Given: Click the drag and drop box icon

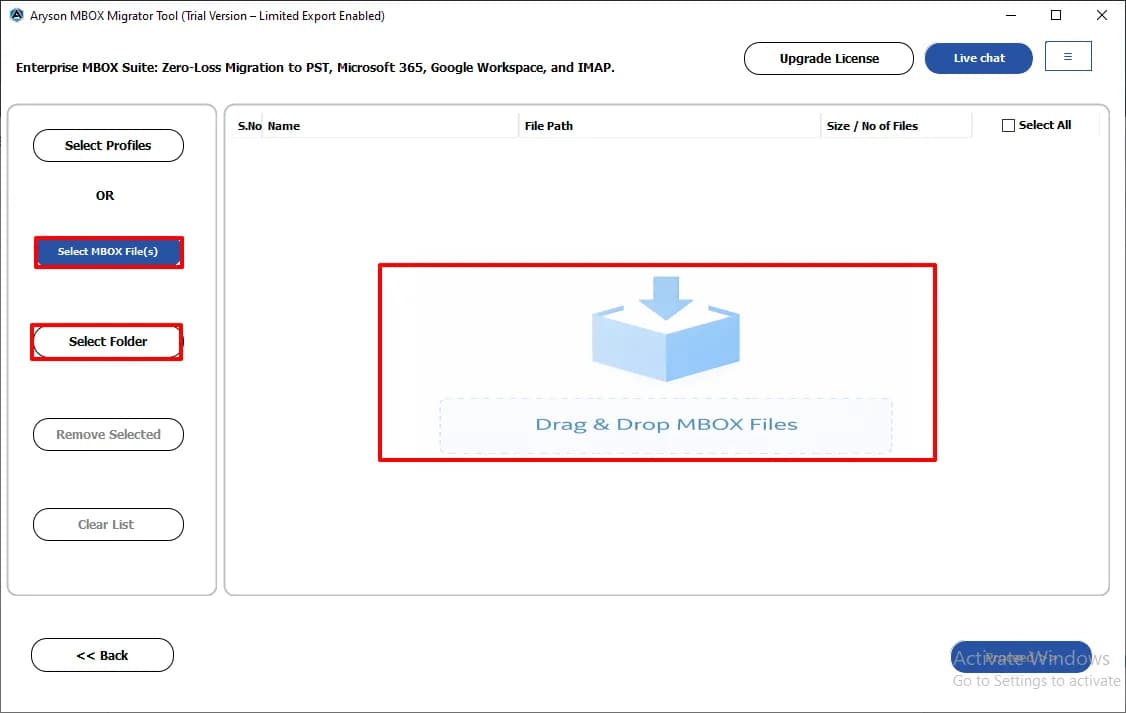Looking at the screenshot, I should [x=666, y=329].
